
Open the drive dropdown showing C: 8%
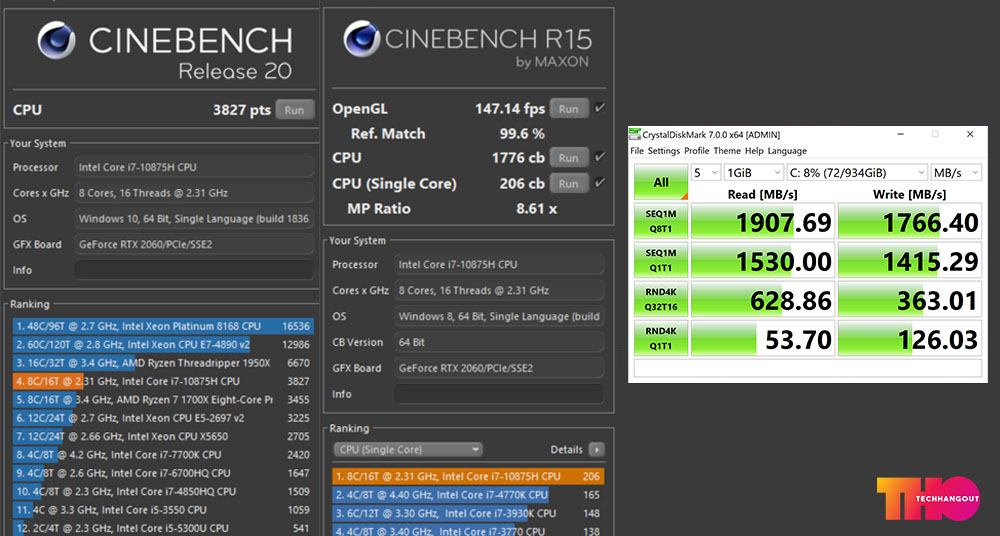pos(857,172)
